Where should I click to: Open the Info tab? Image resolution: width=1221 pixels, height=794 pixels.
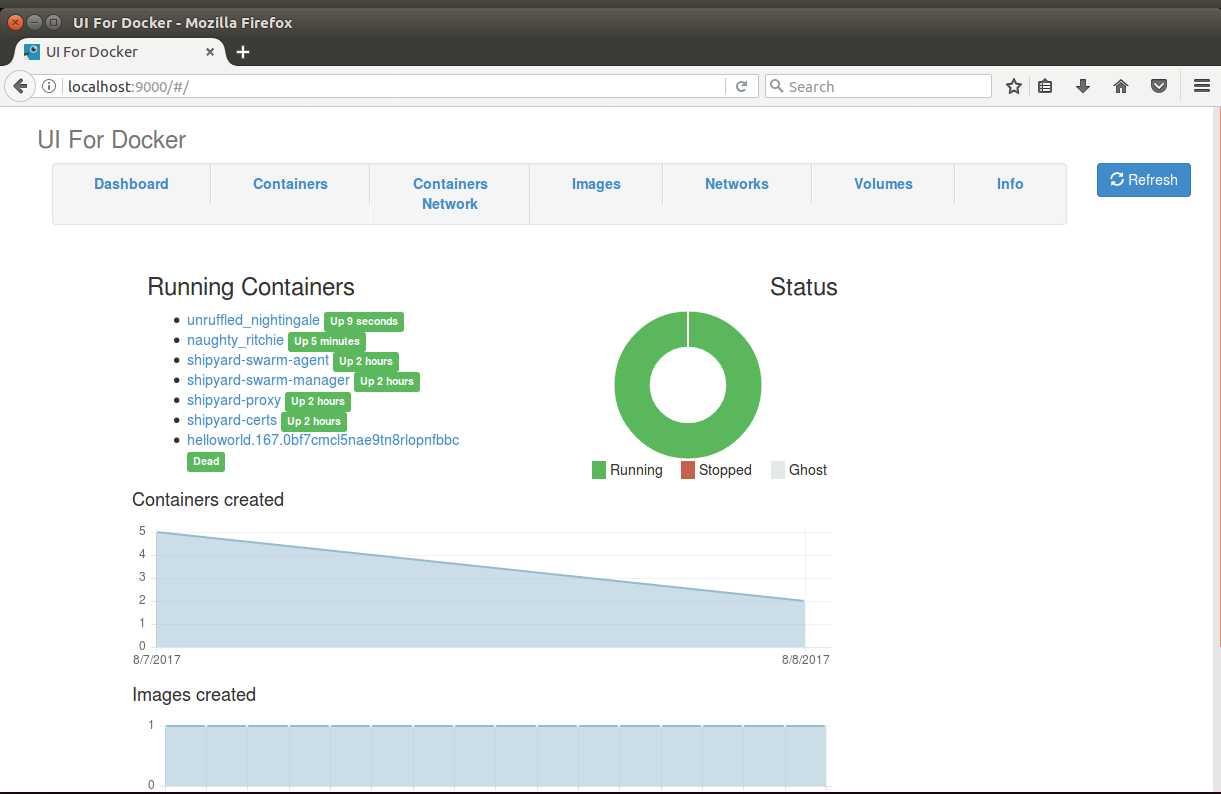(1010, 184)
